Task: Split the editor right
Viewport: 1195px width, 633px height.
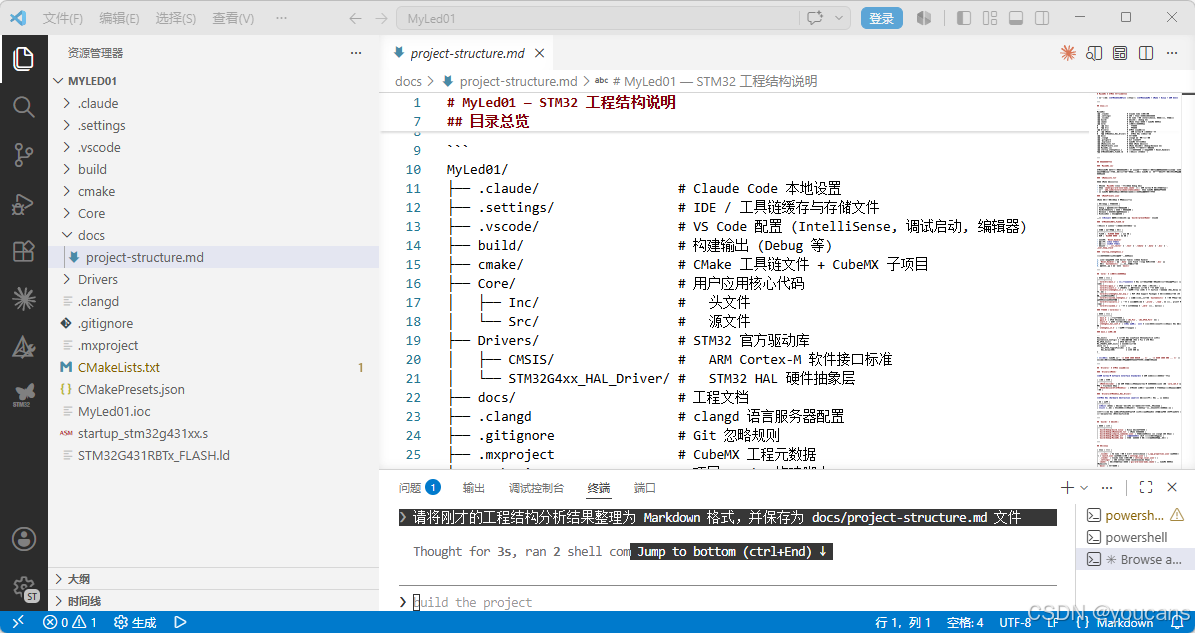Action: [x=1145, y=53]
